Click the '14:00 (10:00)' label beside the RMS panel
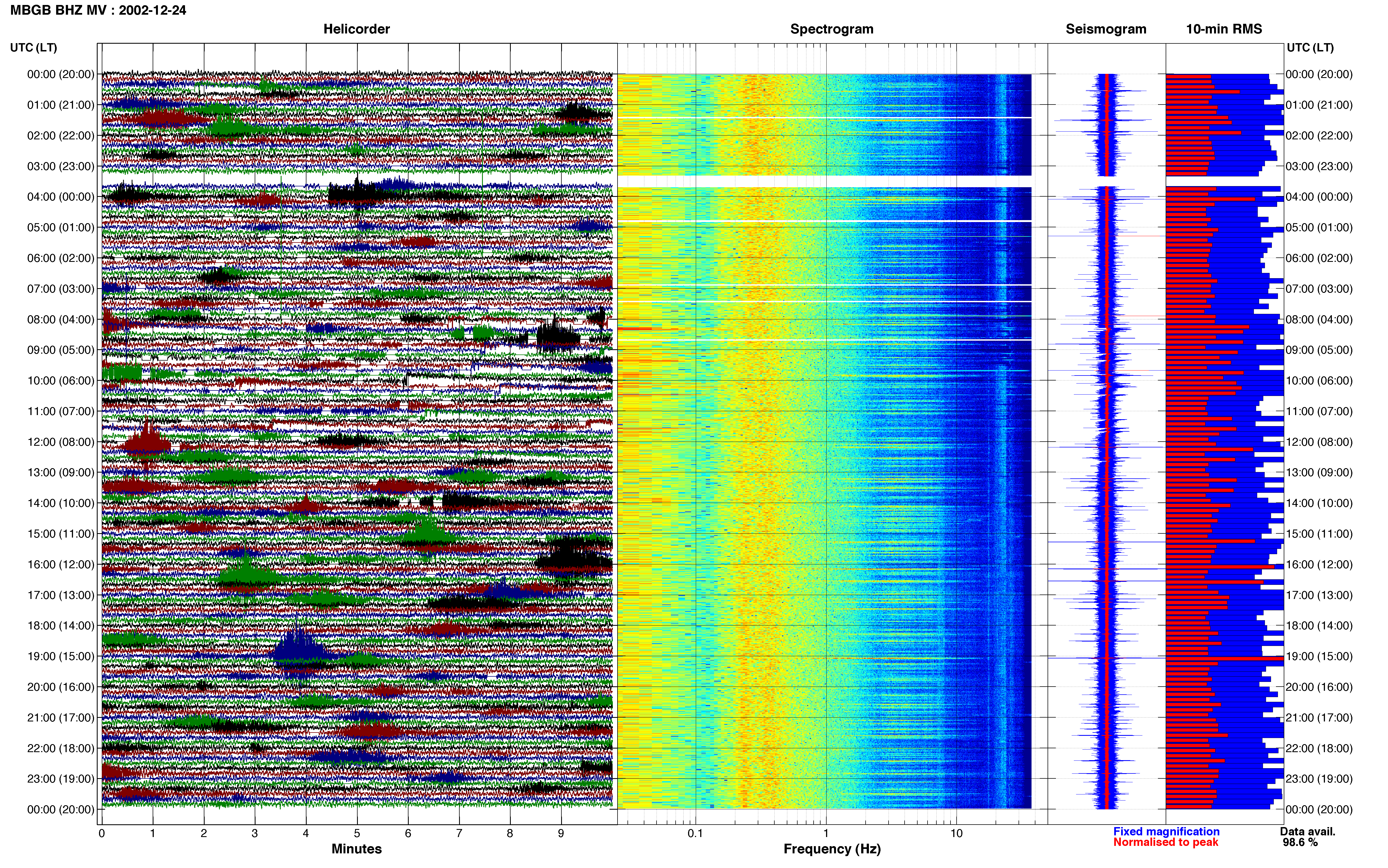The height and width of the screenshot is (868, 1388). coord(1319,504)
